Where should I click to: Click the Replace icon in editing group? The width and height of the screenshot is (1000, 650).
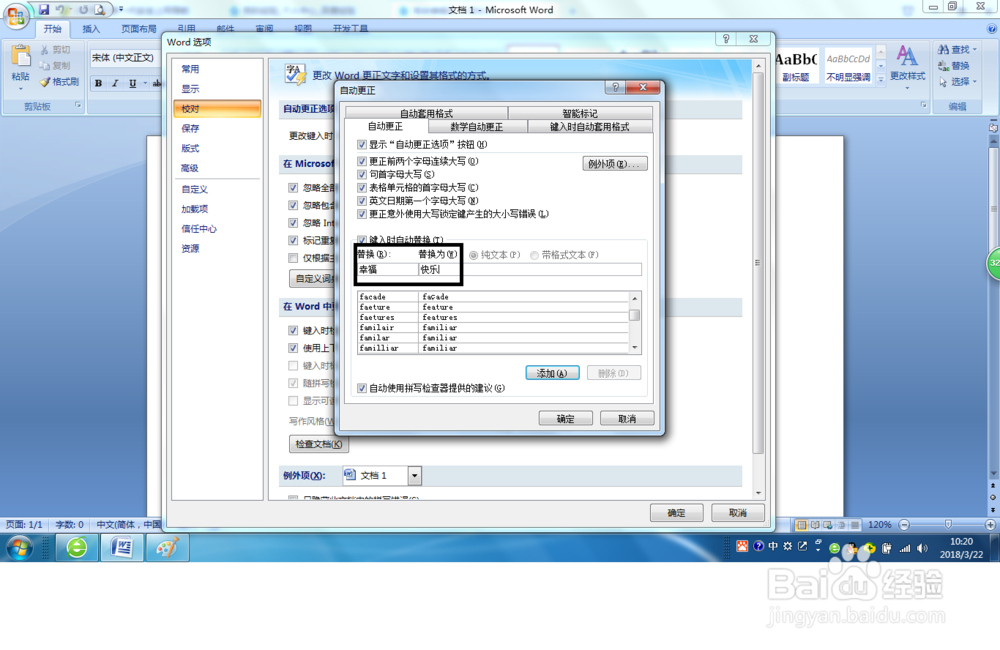[x=943, y=66]
